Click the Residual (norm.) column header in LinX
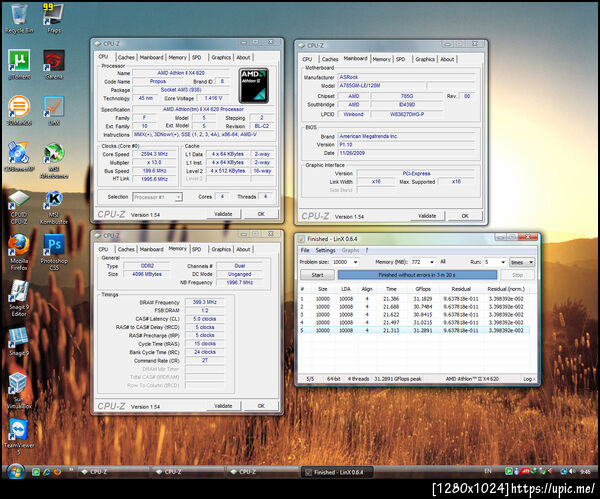600x499 pixels. pos(506,289)
